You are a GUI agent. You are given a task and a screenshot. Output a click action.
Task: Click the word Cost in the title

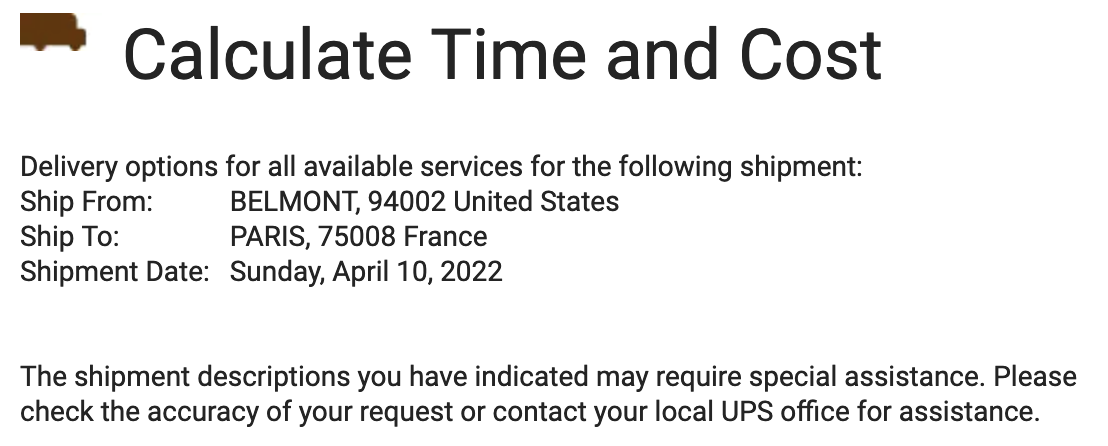810,54
